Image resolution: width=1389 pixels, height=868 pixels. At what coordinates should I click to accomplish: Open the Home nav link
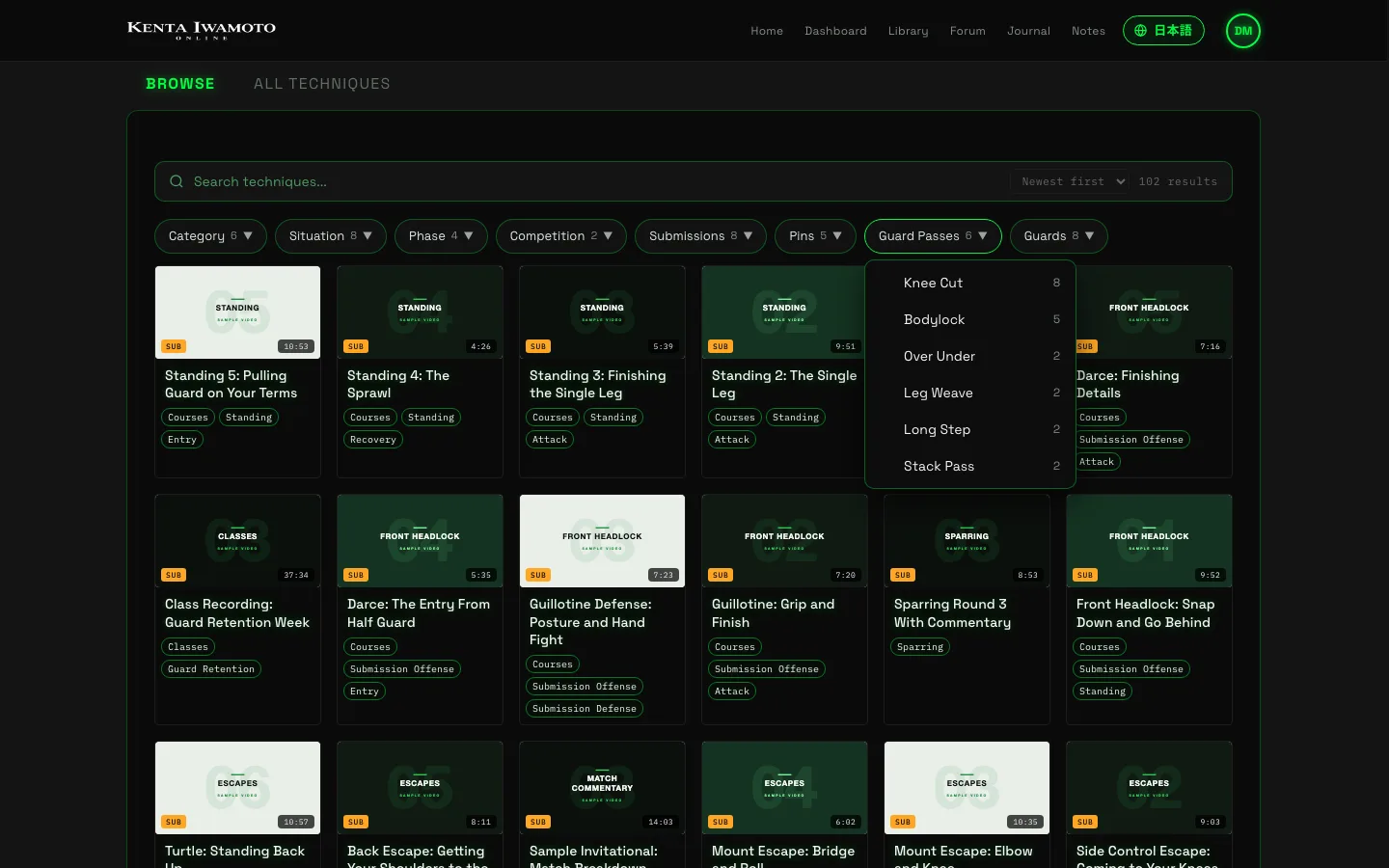click(x=767, y=31)
